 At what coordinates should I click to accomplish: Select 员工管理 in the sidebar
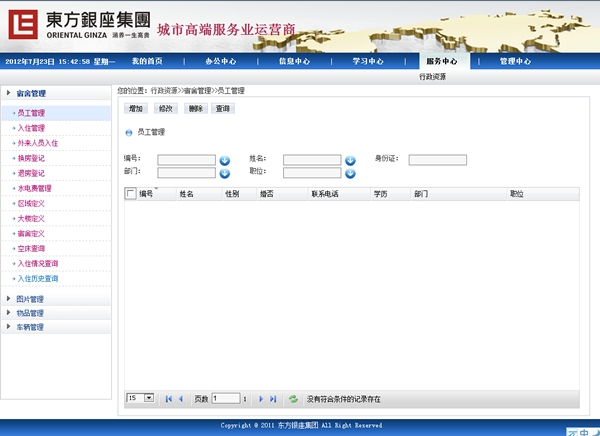pos(56,113)
